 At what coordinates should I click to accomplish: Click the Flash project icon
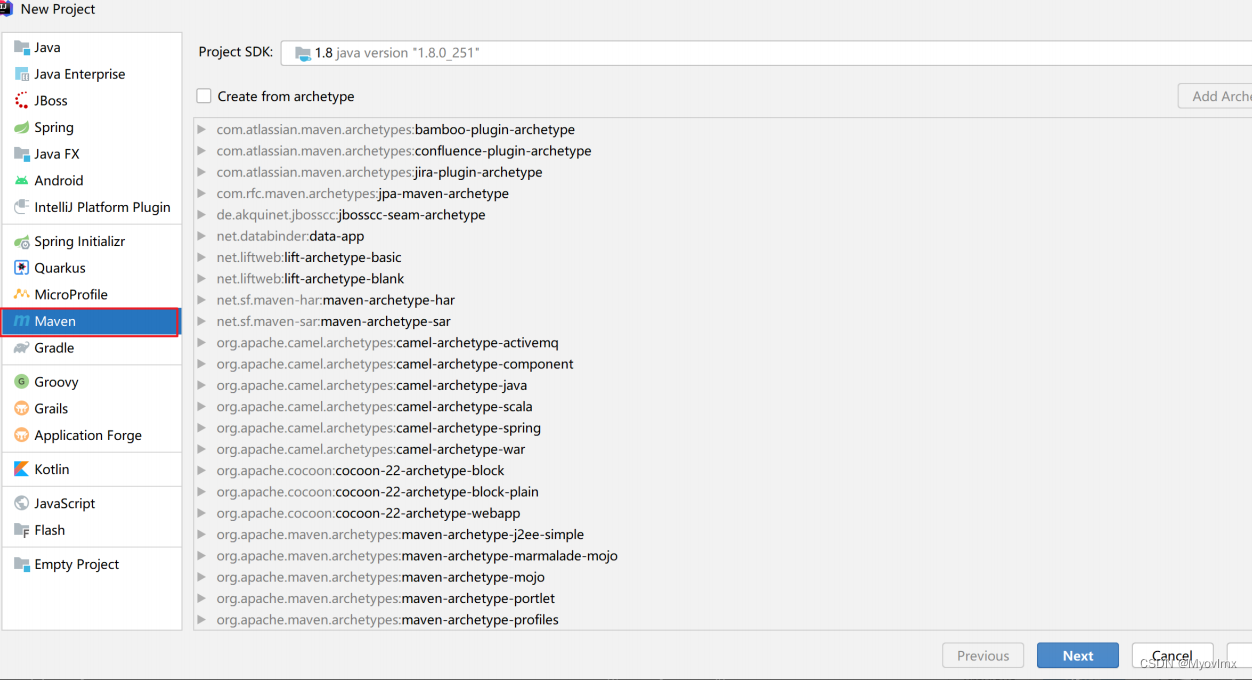tap(22, 530)
